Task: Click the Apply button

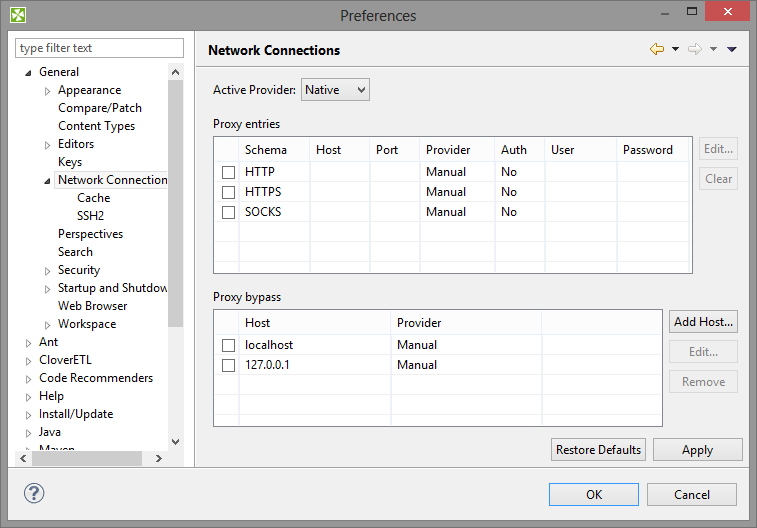Action: 697,450
